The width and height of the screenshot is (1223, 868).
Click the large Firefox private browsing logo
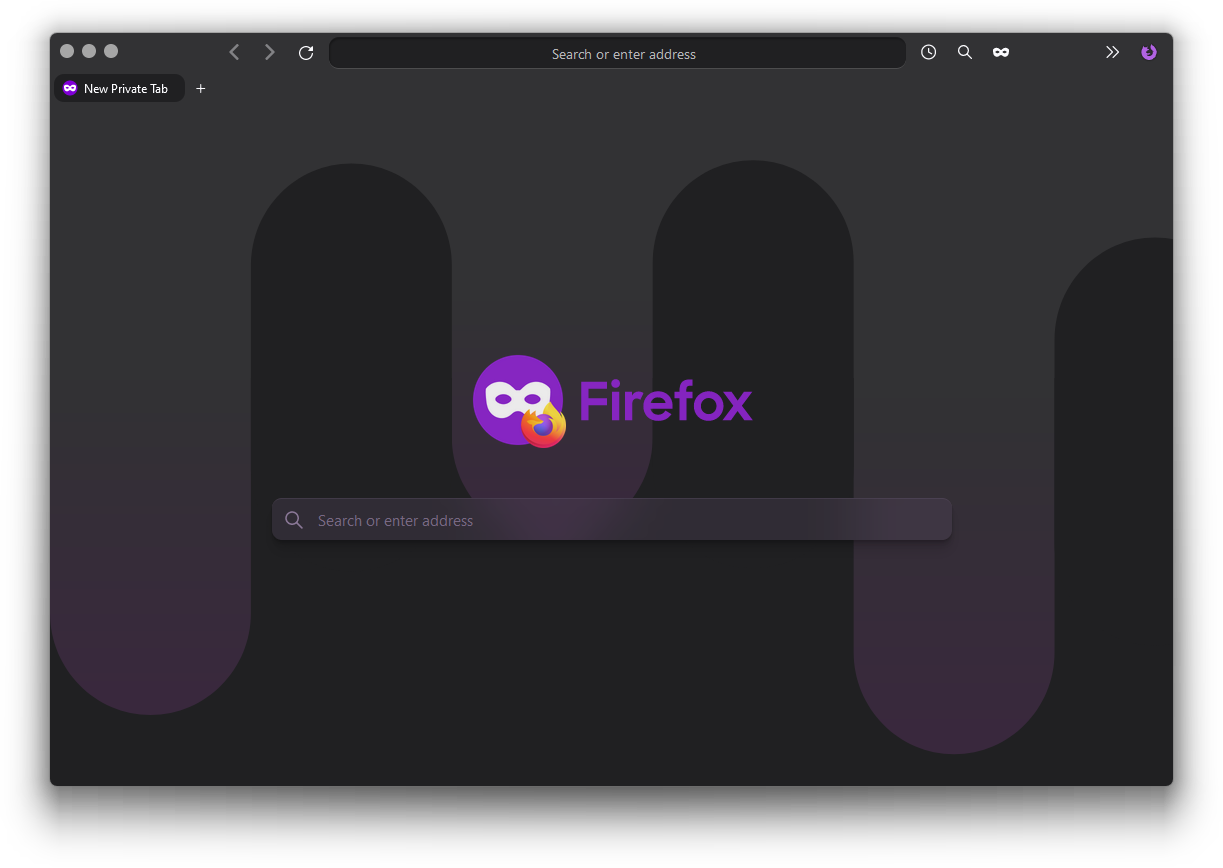click(x=519, y=401)
